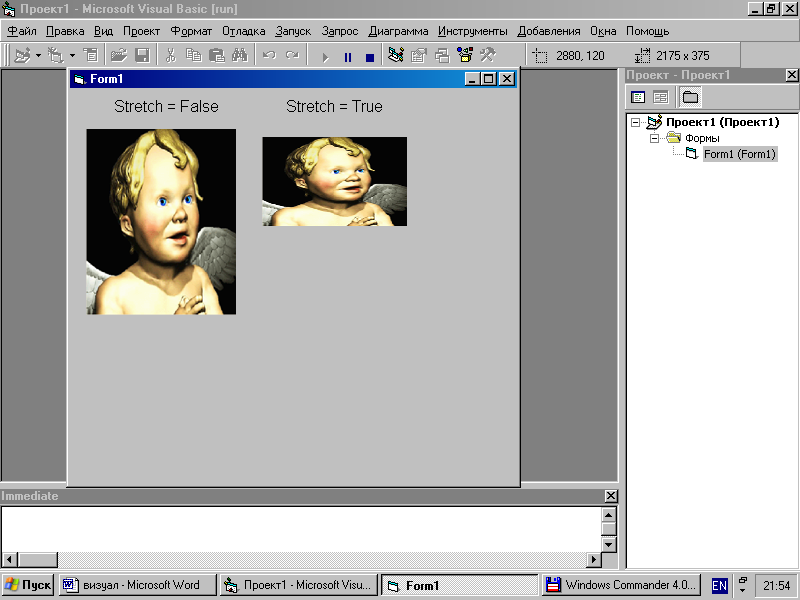Click the Open Project folder icon
This screenshot has height=600, width=800.
tap(119, 55)
